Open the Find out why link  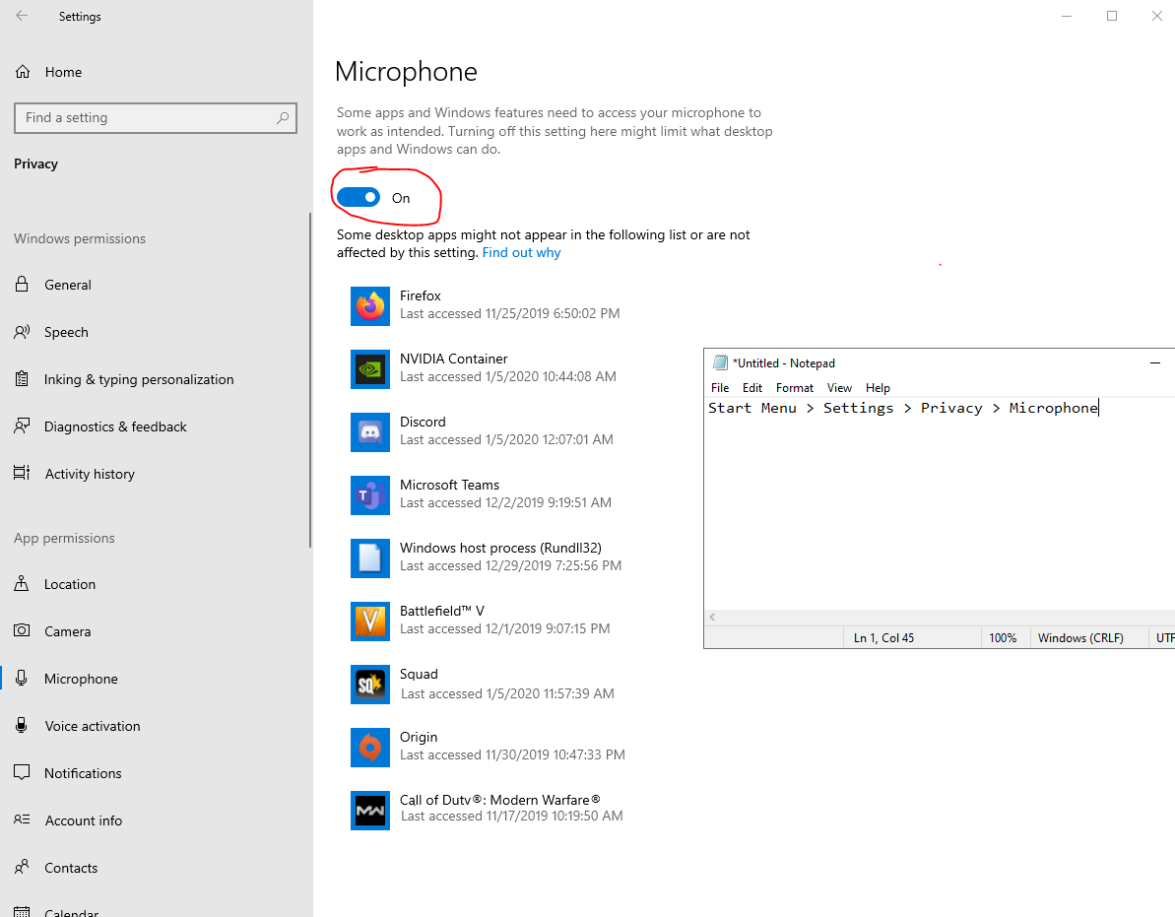click(x=521, y=252)
